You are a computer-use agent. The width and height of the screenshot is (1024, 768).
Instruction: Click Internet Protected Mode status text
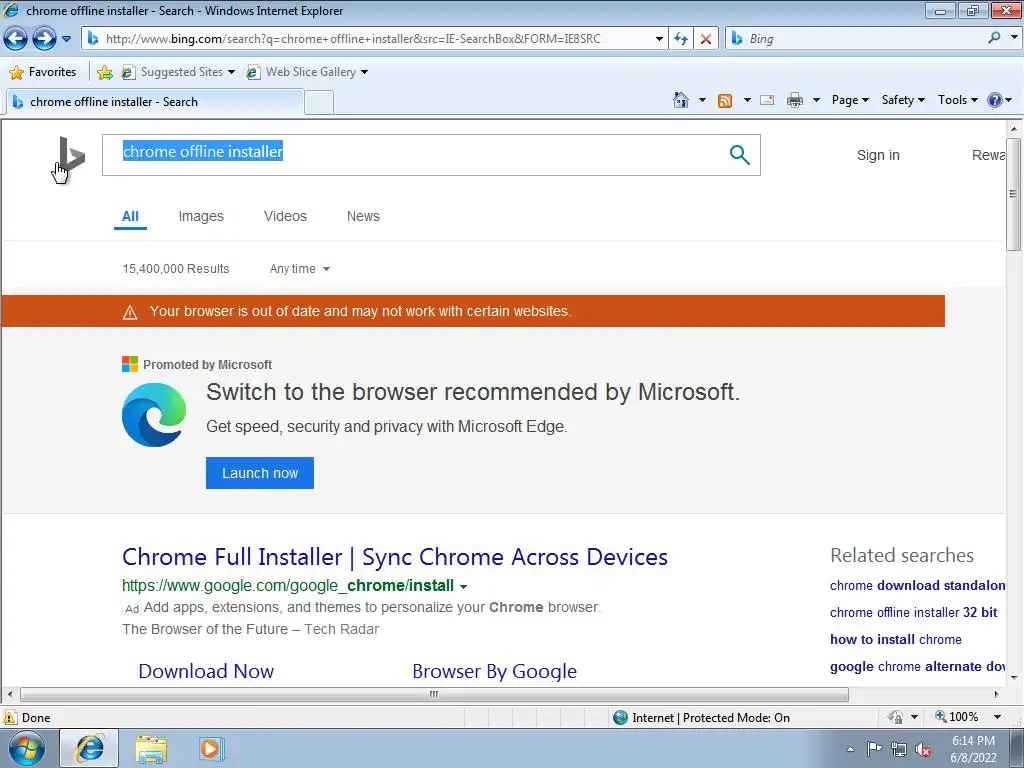(x=711, y=718)
